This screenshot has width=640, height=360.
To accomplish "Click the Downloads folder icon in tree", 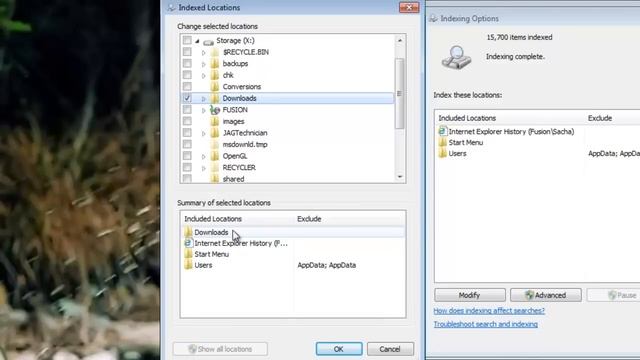I will pos(215,98).
